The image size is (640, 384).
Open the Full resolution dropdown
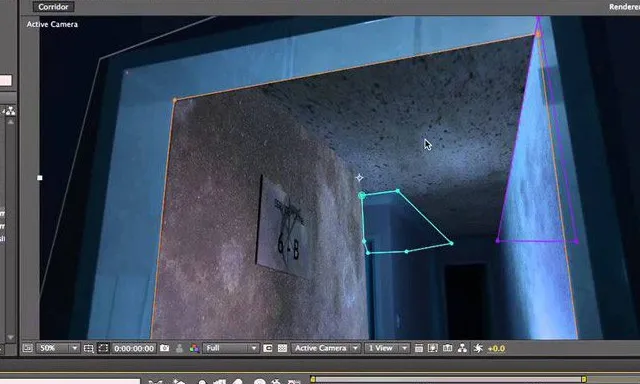[231, 348]
